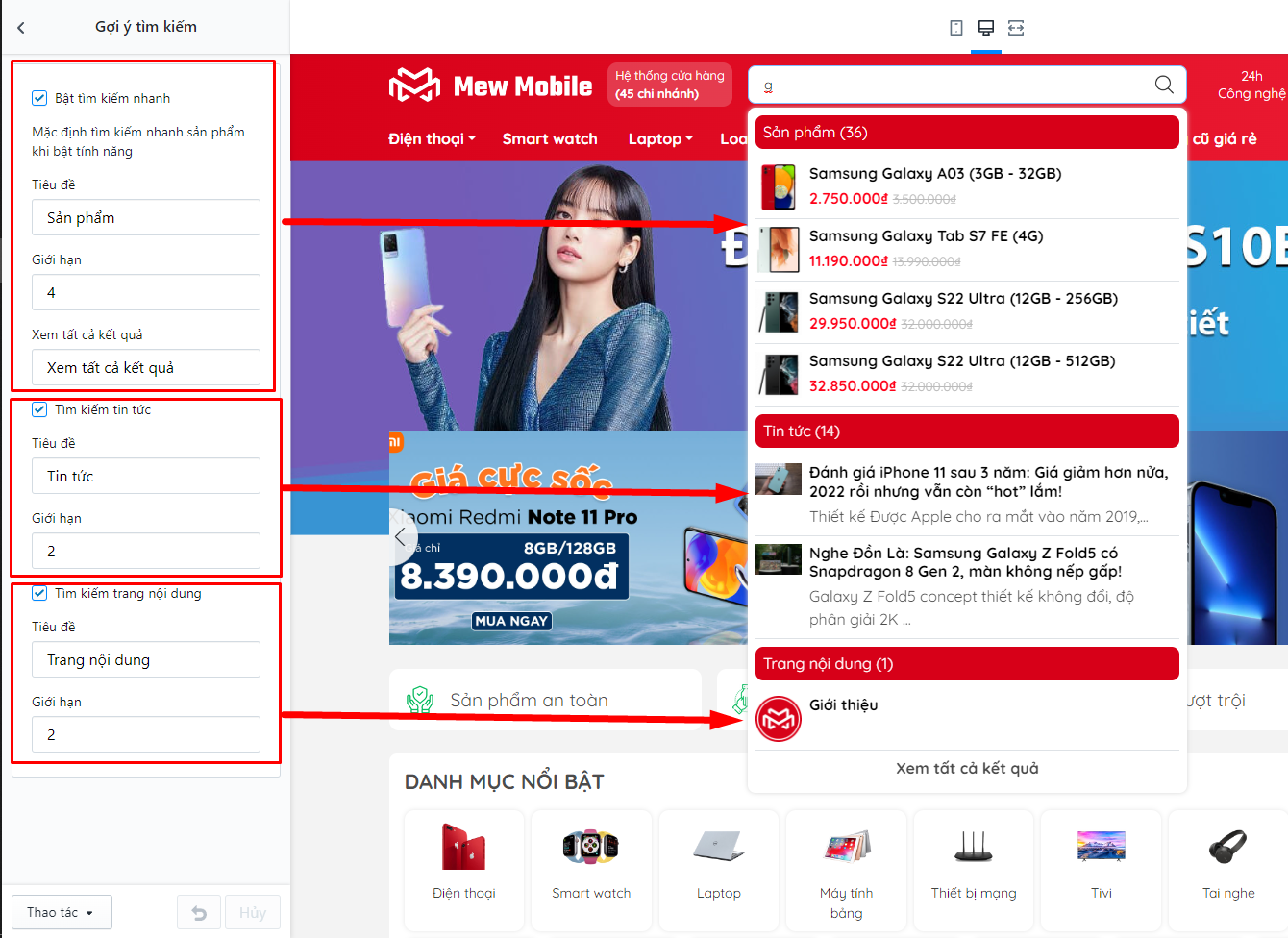
Task: Open Nghe Đồn Galaxy Z Fold5 article title
Action: click(x=965, y=562)
